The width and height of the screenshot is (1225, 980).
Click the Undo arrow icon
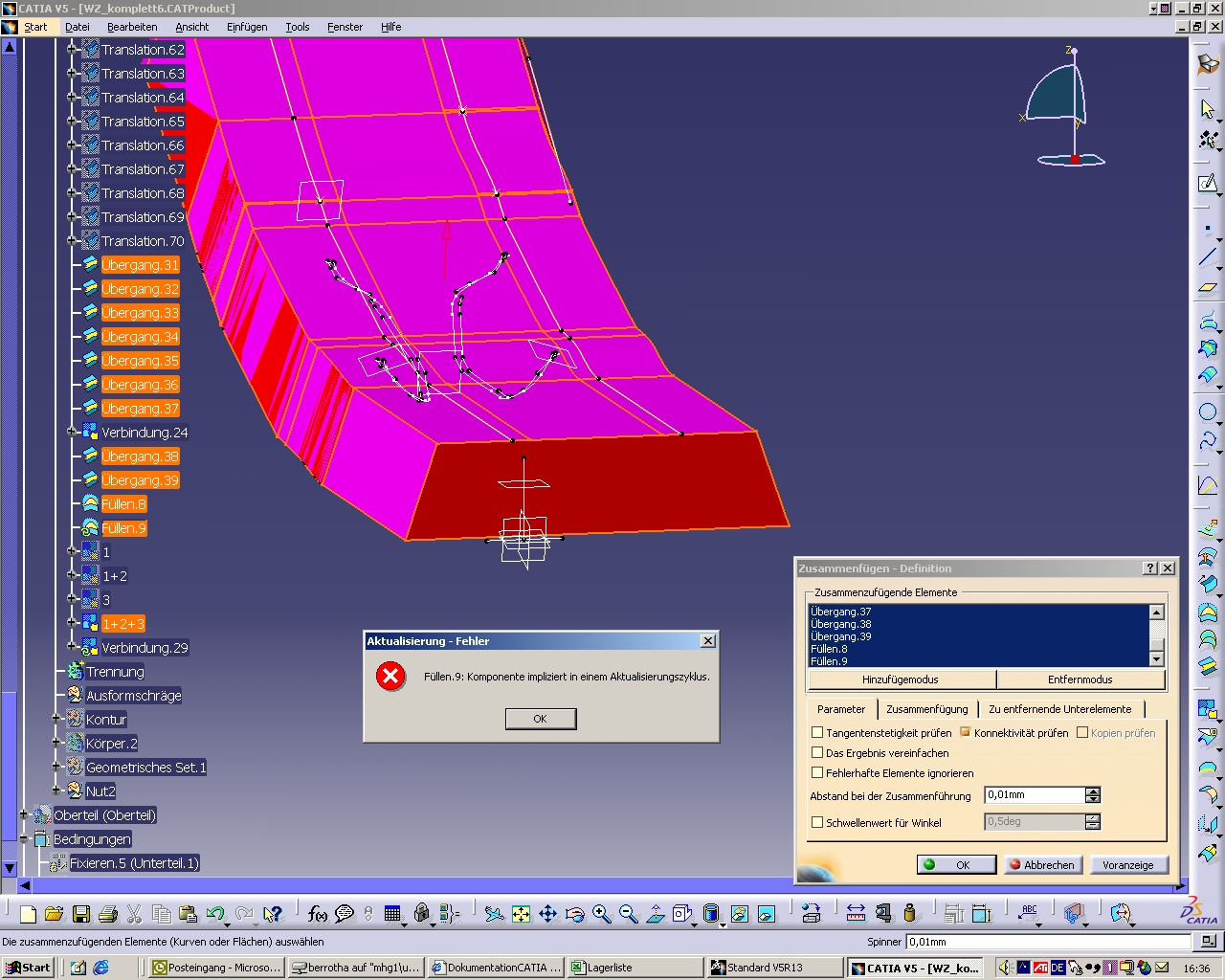tap(215, 914)
